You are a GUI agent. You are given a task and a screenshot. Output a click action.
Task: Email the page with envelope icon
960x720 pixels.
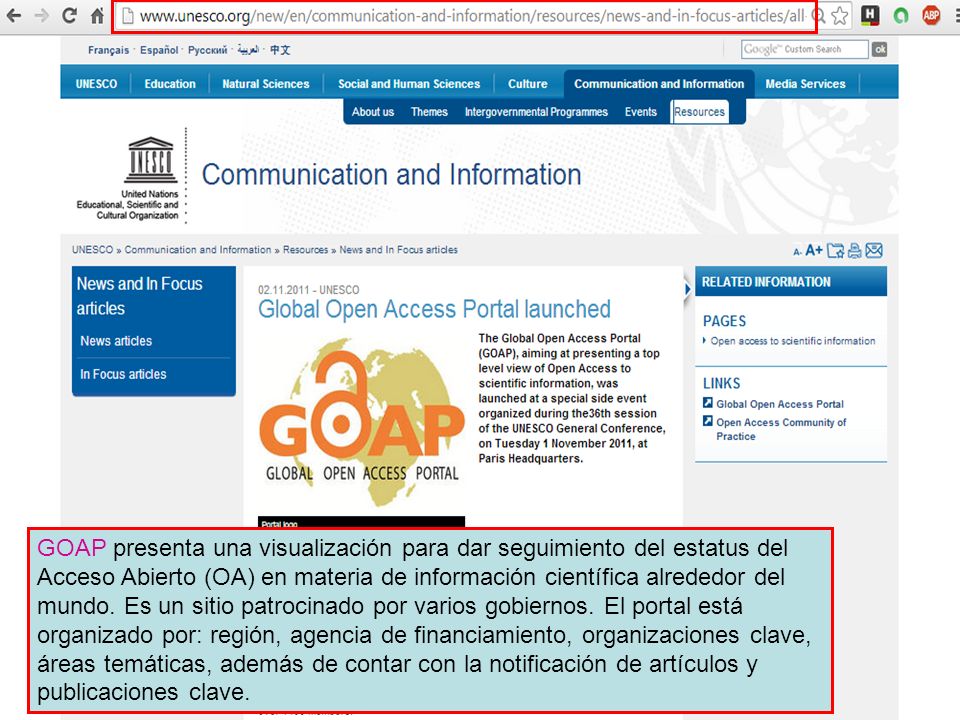coord(874,250)
